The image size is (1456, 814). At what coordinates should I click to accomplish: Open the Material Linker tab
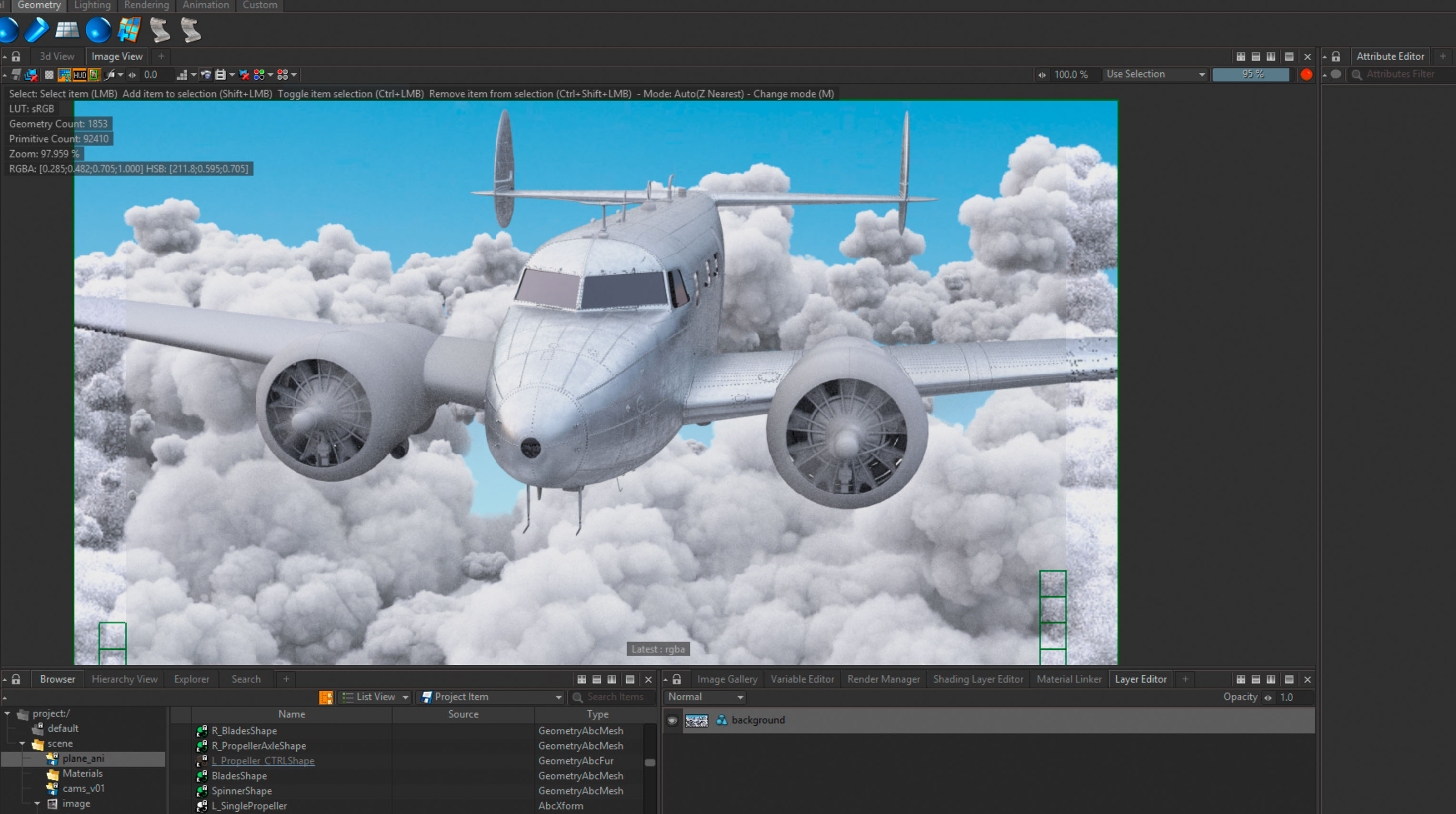point(1069,680)
